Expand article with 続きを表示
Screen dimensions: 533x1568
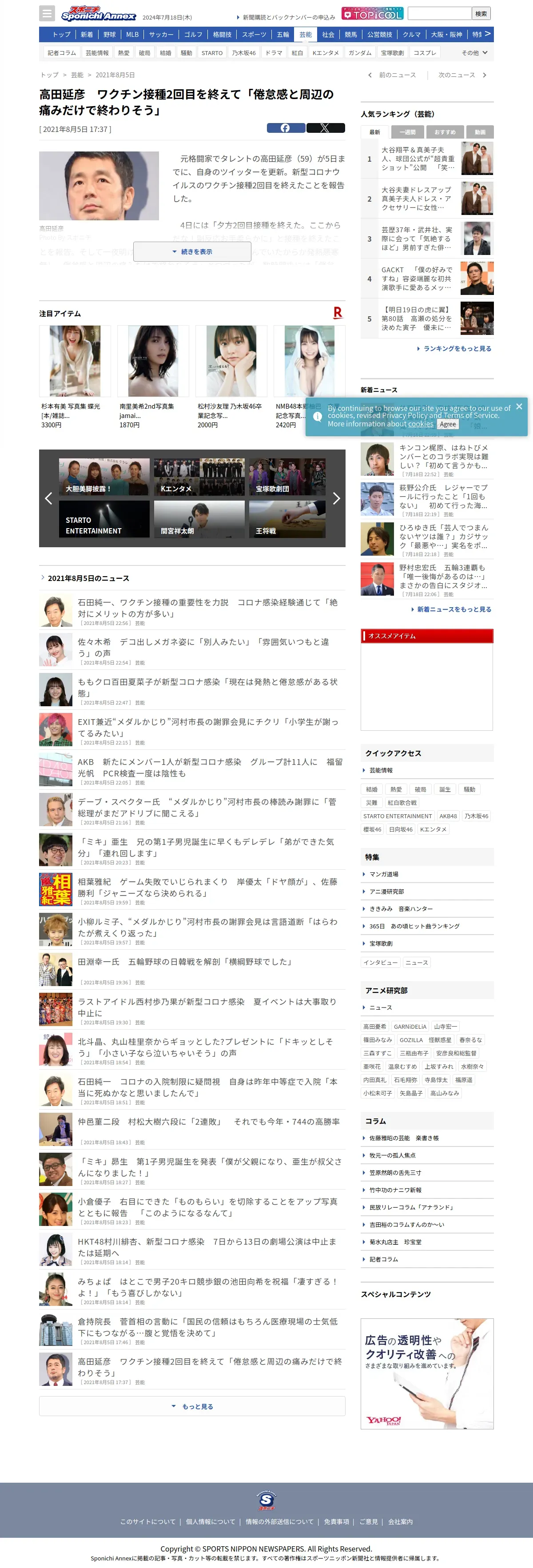(x=192, y=251)
